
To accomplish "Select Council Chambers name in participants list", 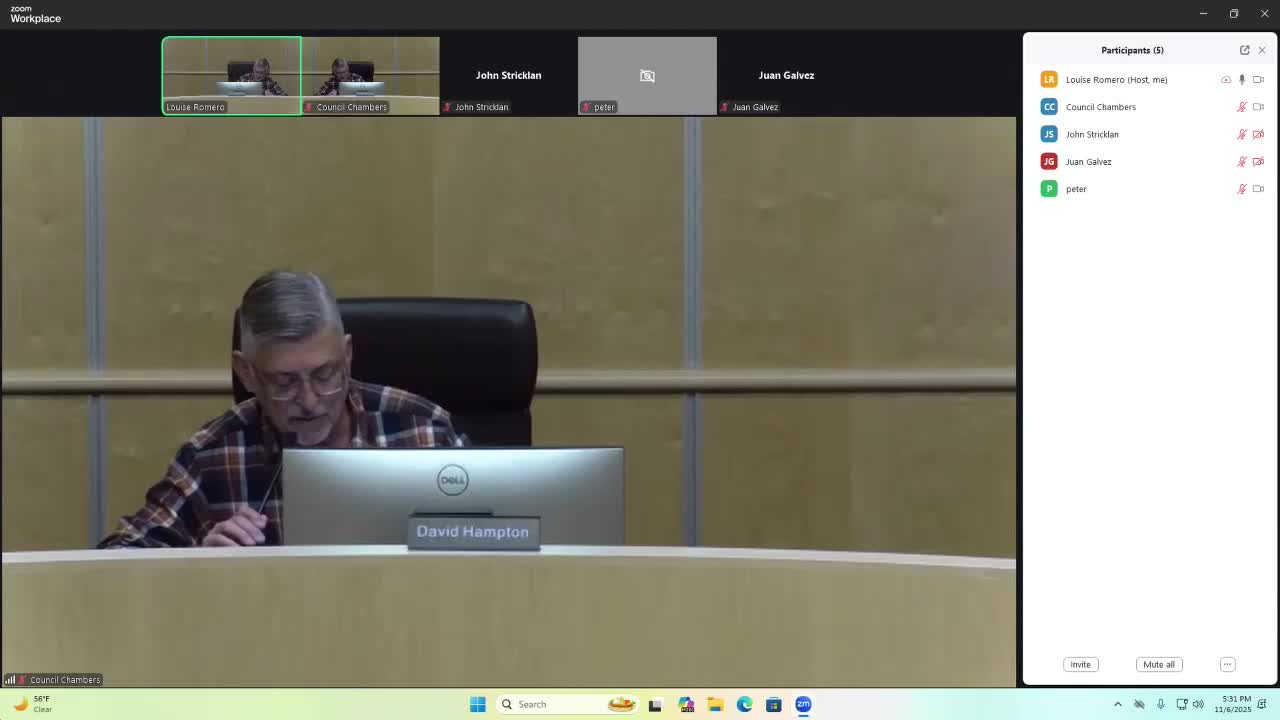I will tap(1101, 107).
